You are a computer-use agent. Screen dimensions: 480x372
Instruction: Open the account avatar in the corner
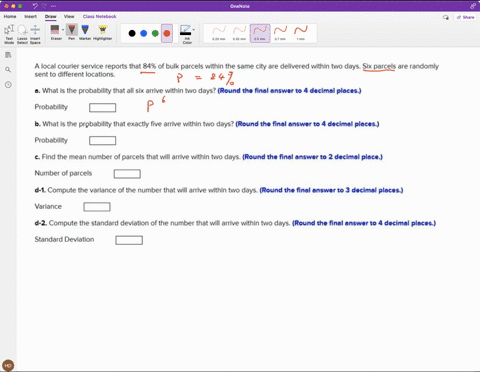8,365
